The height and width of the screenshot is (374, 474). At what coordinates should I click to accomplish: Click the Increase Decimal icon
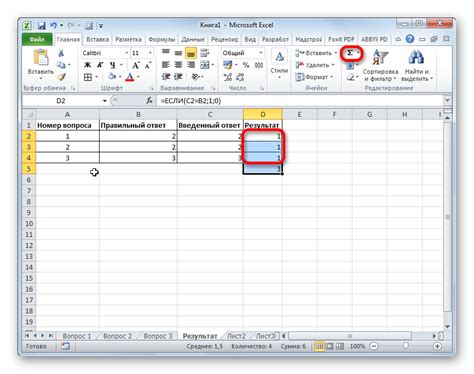pyautogui.click(x=228, y=77)
